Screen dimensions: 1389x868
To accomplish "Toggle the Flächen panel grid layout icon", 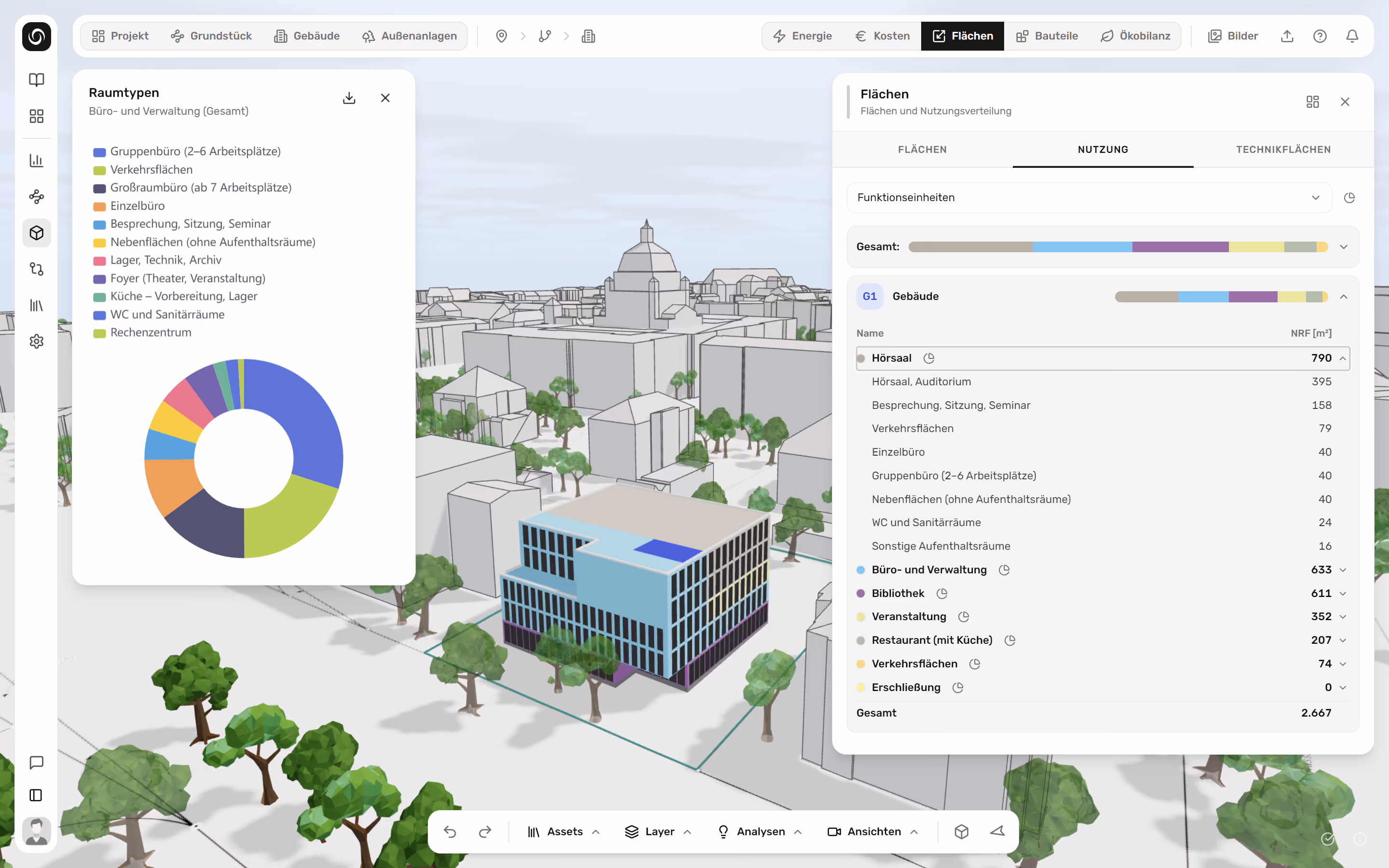I will point(1313,102).
